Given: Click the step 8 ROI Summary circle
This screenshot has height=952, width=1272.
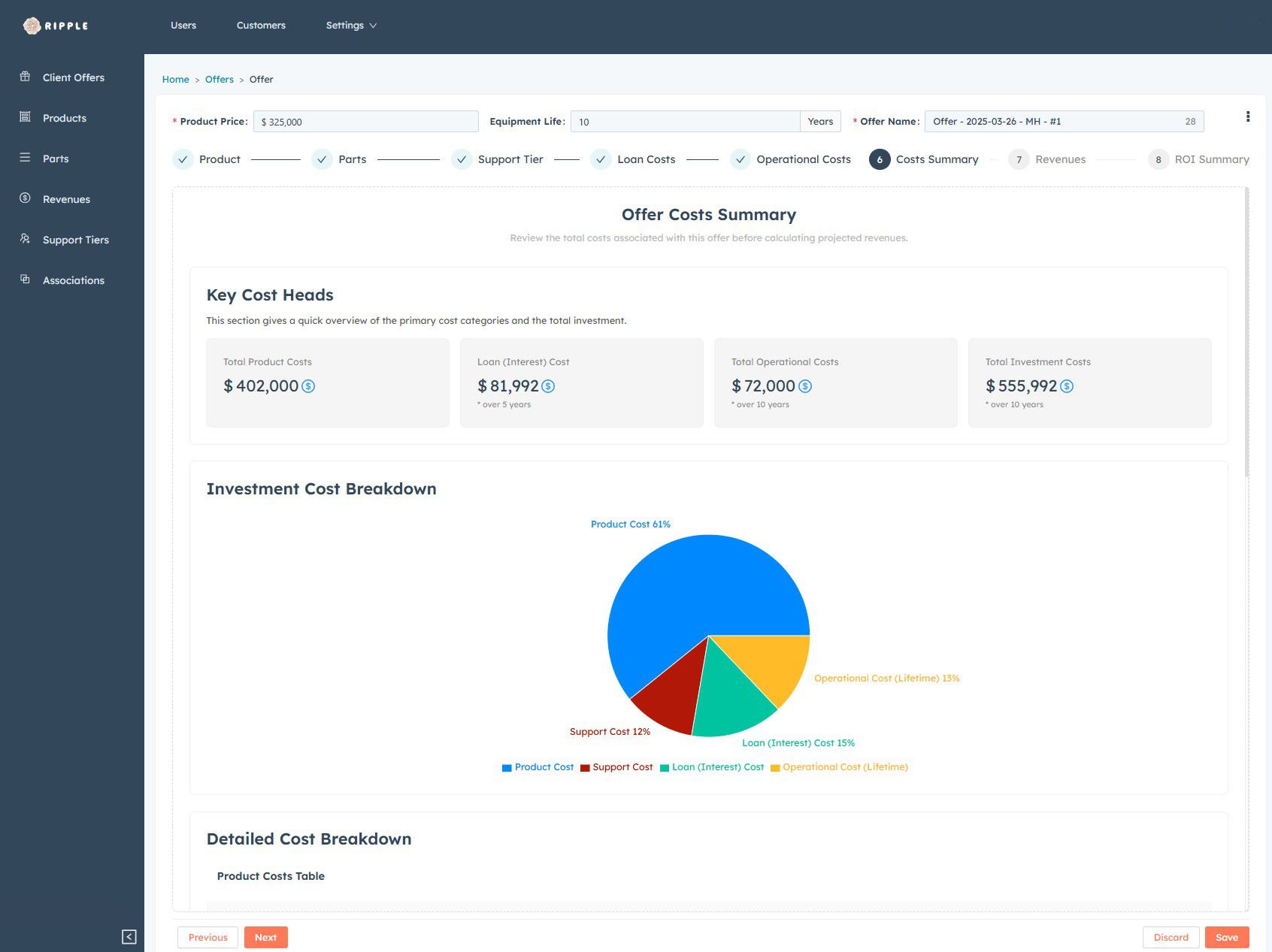Looking at the screenshot, I should (1158, 159).
